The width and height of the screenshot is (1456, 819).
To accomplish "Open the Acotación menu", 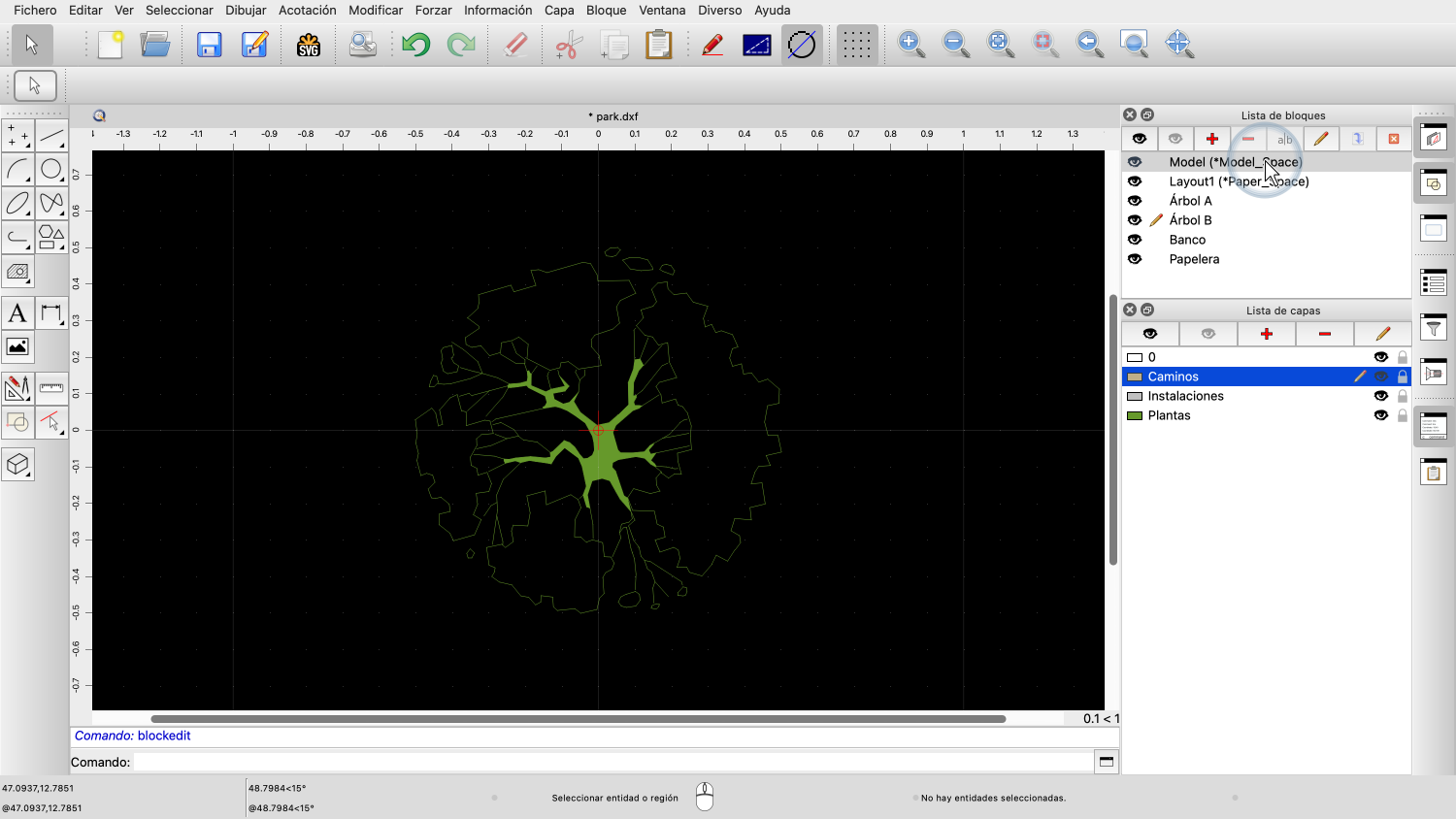I will click(x=307, y=10).
